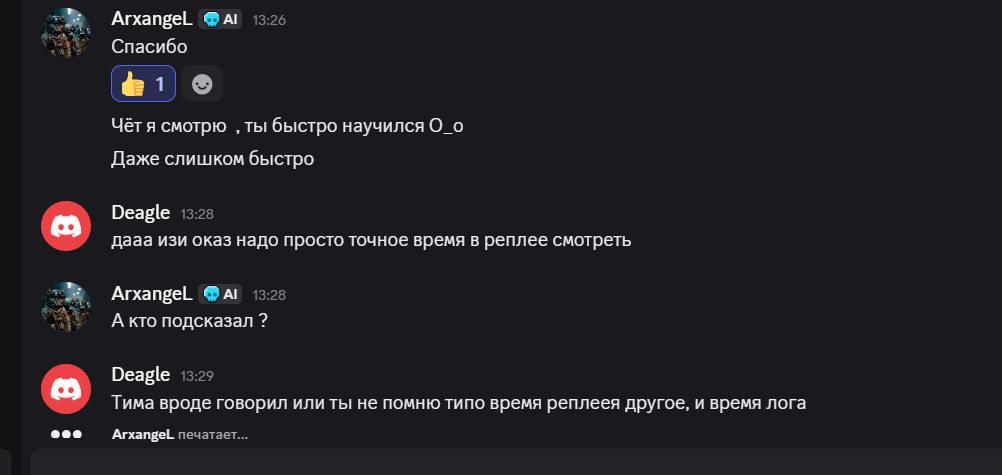Open ArxangeL's username above "Спасибо"
The height and width of the screenshot is (475, 1002).
click(152, 19)
